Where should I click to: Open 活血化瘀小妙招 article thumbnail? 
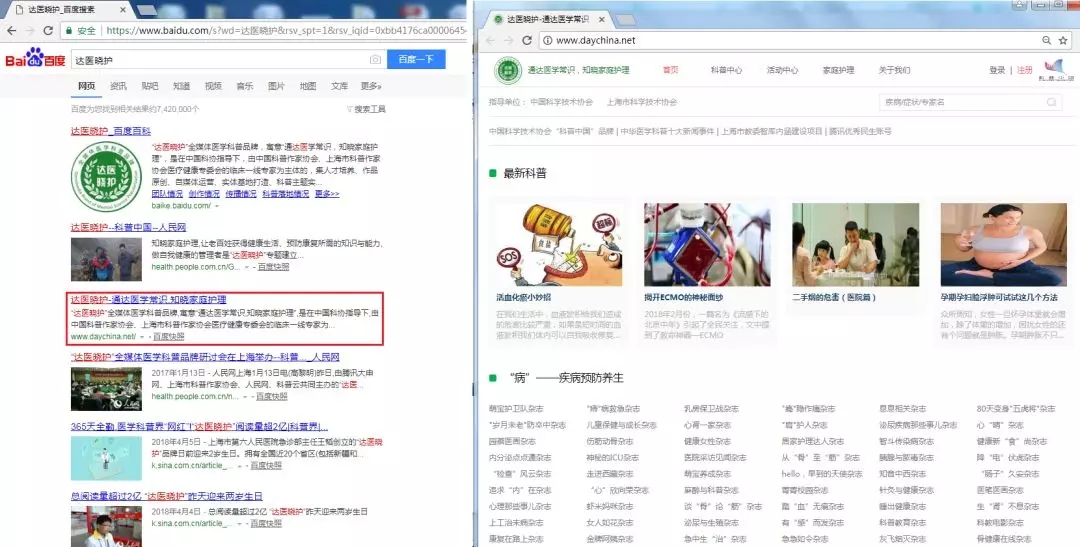559,245
